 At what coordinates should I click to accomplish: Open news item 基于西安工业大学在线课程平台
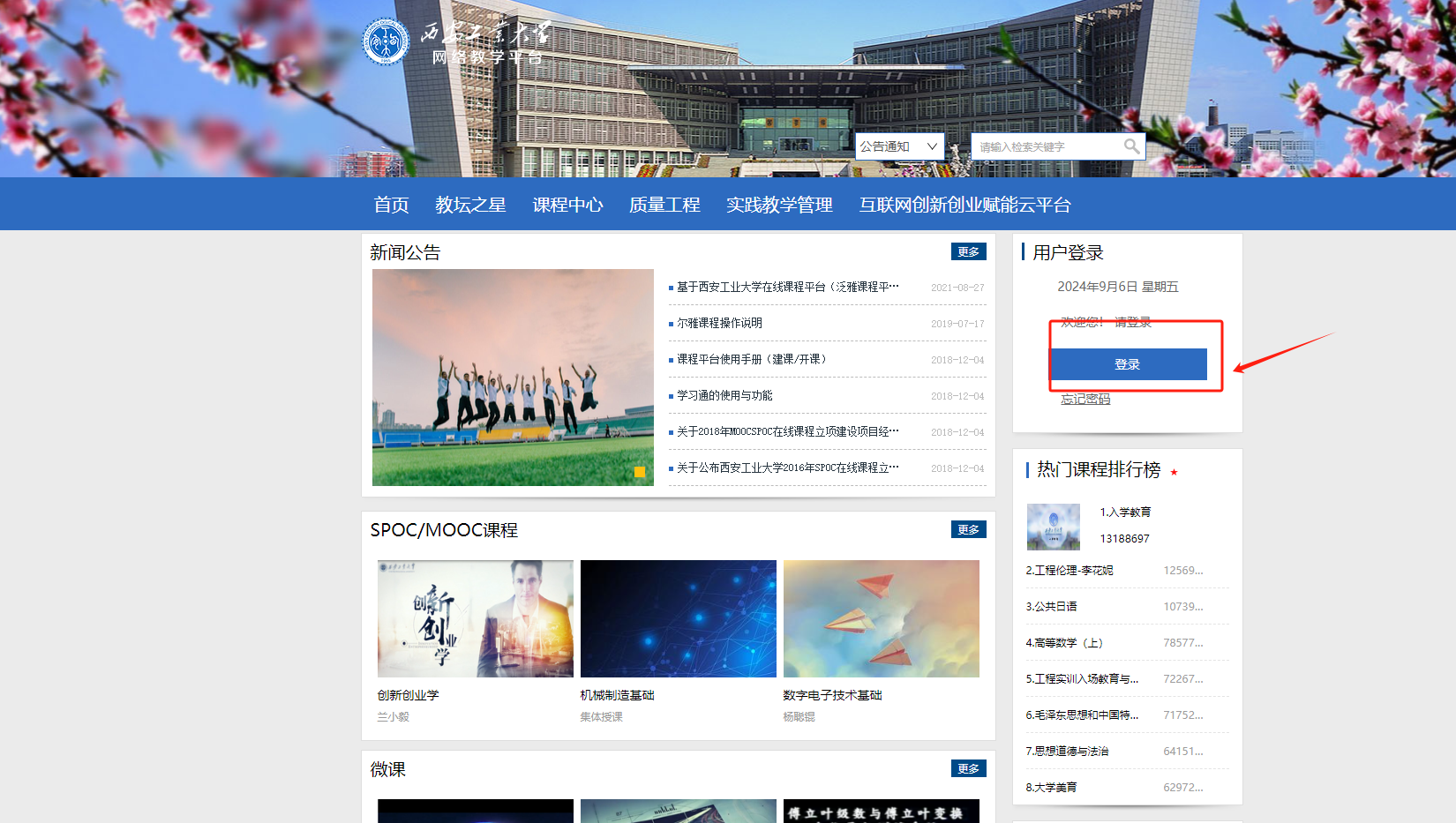pos(788,288)
